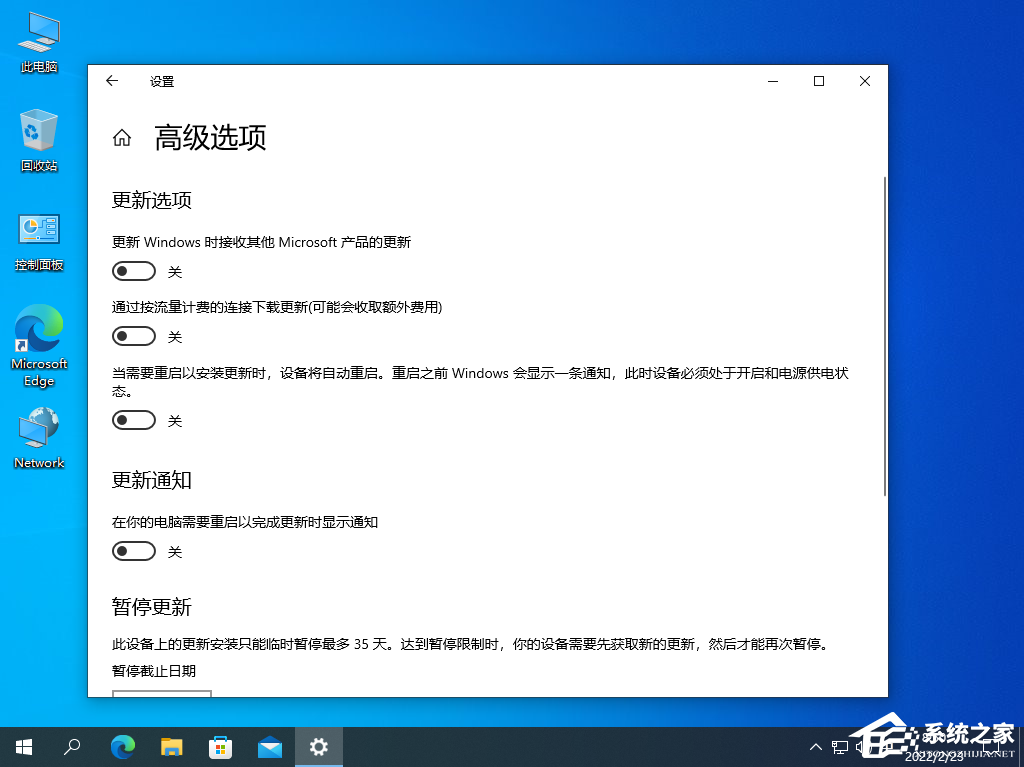Open the Mail app from the taskbar
This screenshot has width=1024, height=767.
269,747
